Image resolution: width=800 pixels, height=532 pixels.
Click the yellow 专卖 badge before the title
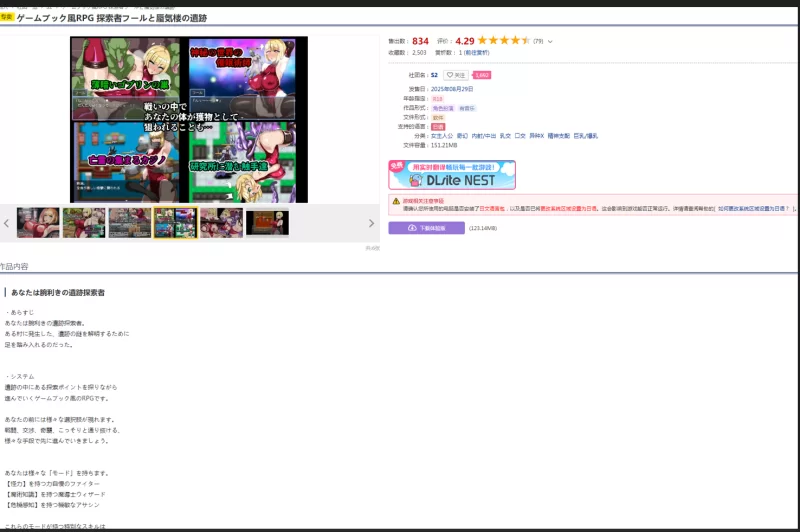pyautogui.click(x=7, y=17)
